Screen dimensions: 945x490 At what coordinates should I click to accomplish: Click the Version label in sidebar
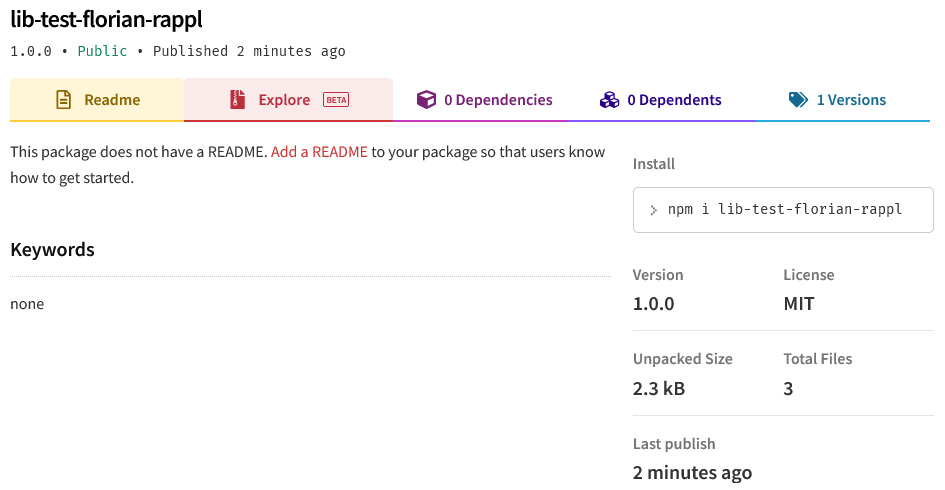[658, 275]
